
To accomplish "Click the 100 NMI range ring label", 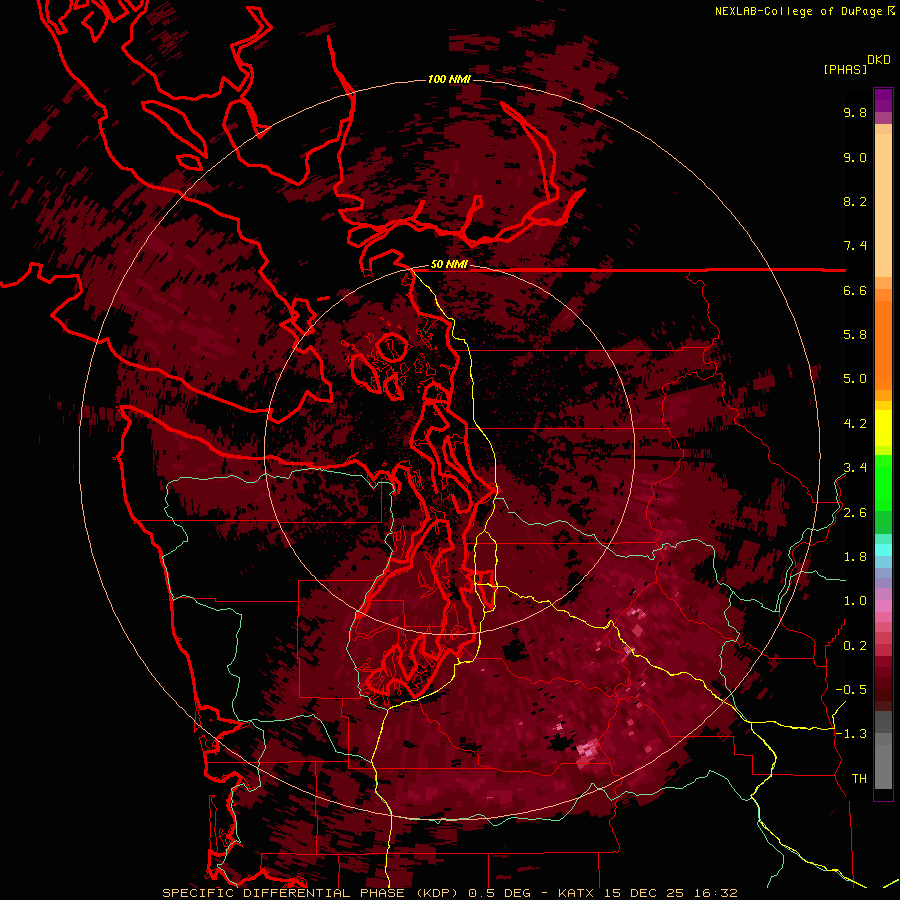I will coord(449,79).
